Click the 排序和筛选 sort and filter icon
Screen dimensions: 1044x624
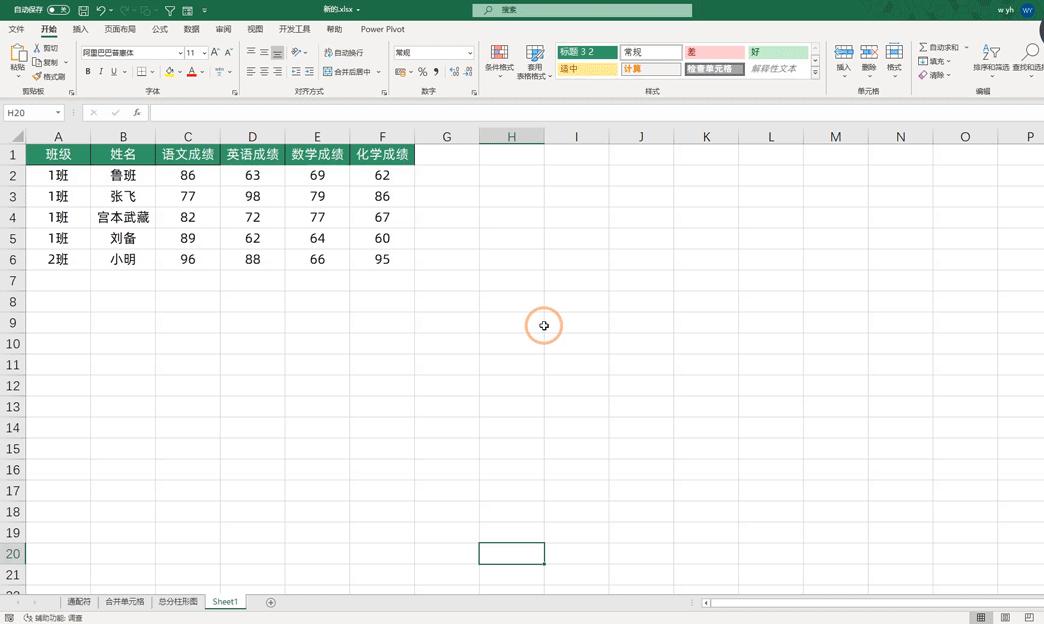coord(991,59)
